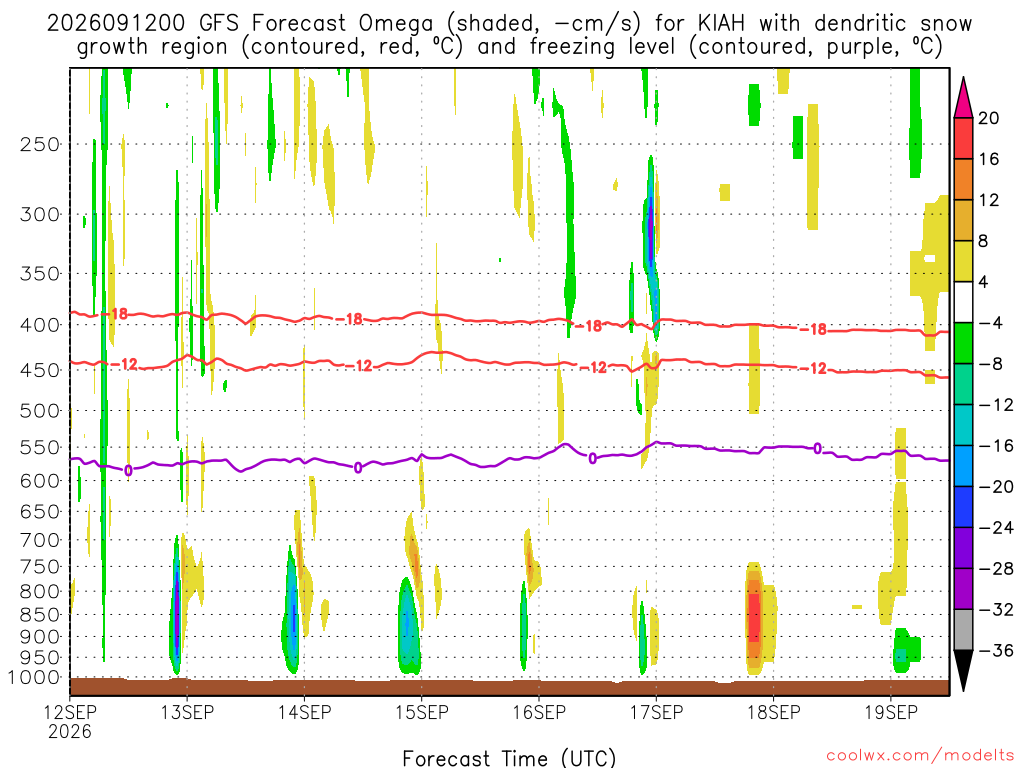The width and height of the screenshot is (1024, 768).
Task: Click the 500 pressure level label
Action: [40, 411]
